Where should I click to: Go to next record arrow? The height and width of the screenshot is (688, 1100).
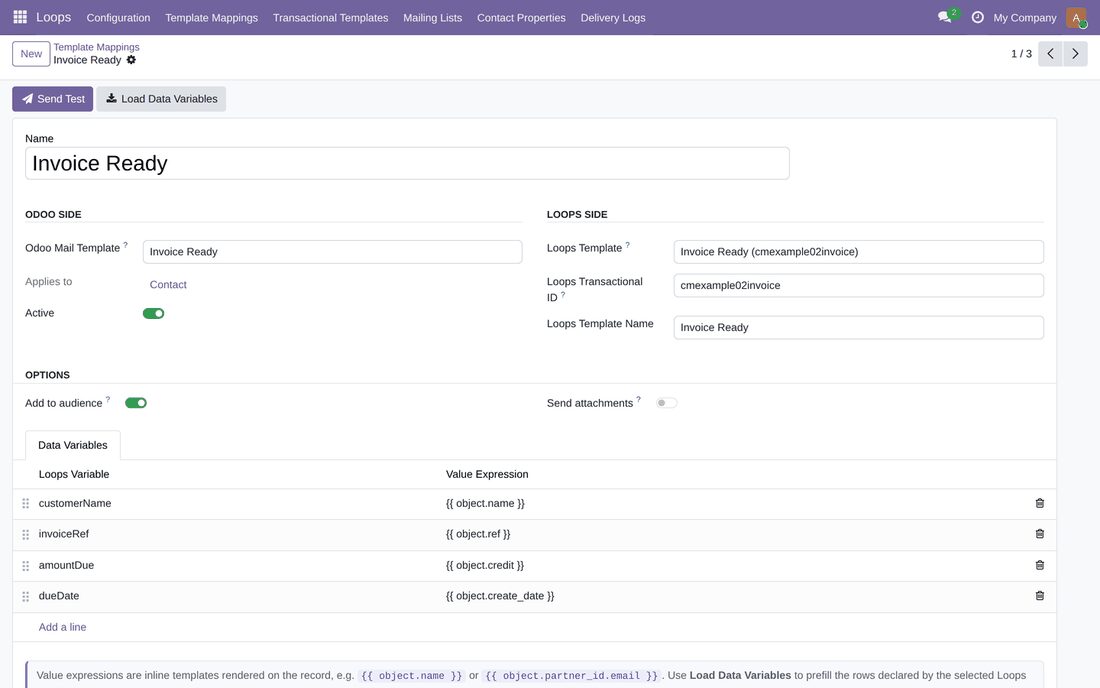point(1075,53)
